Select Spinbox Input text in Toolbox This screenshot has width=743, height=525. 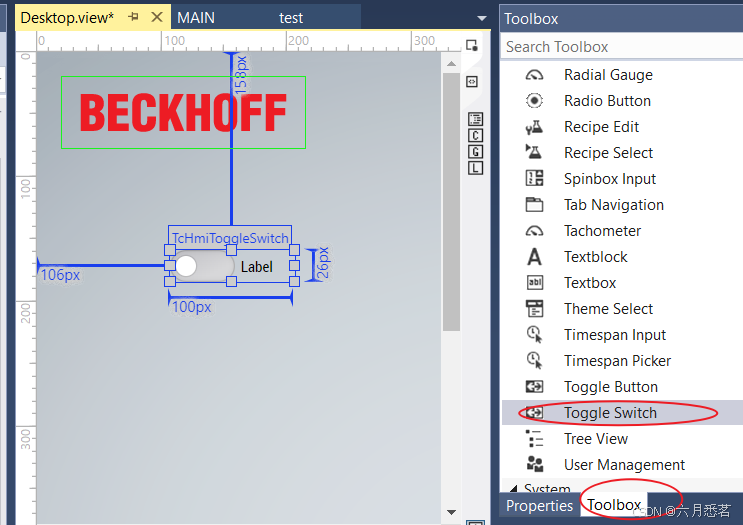[610, 179]
